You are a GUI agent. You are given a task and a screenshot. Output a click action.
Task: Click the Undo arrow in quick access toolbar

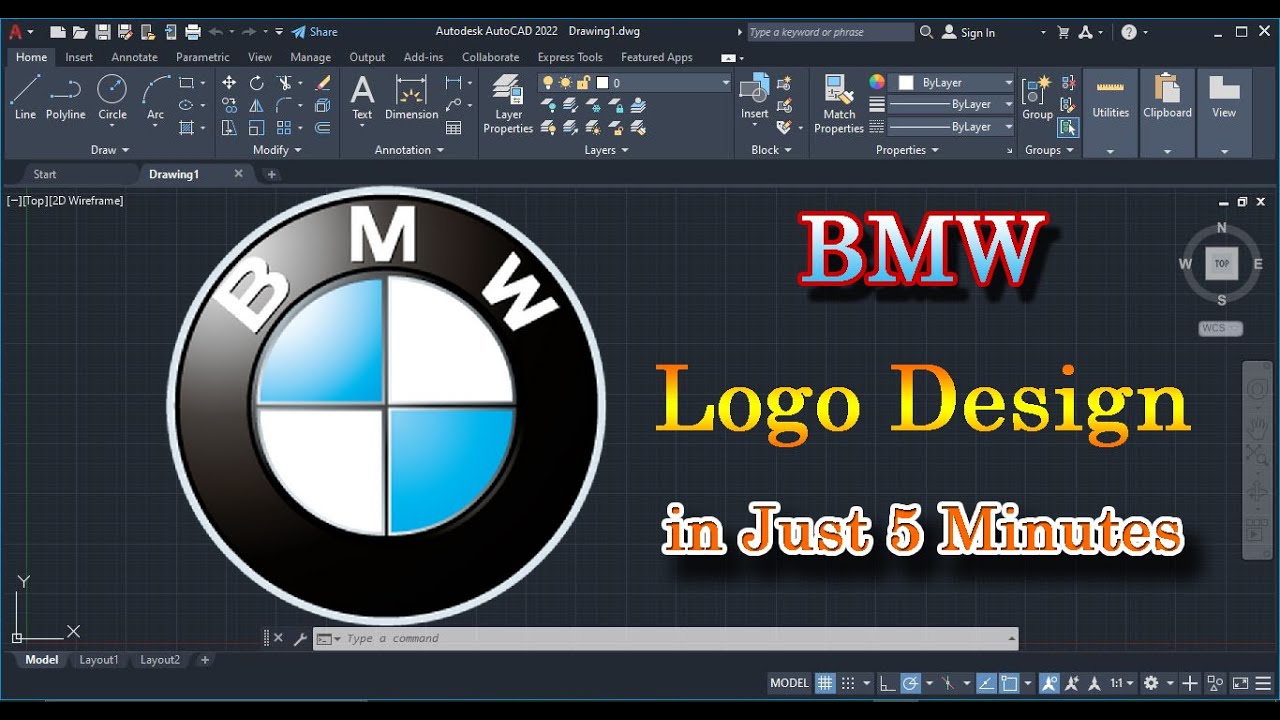click(216, 32)
